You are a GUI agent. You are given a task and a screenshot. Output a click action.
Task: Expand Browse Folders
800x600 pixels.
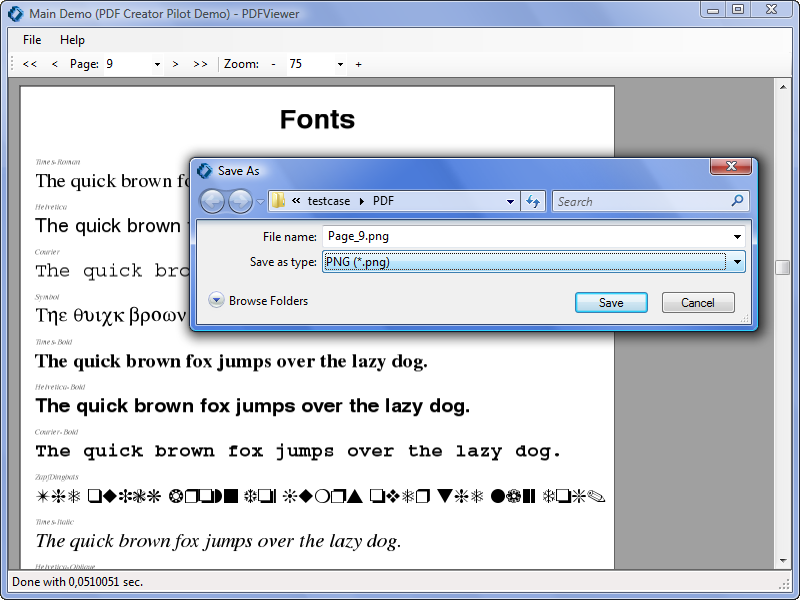pos(258,301)
